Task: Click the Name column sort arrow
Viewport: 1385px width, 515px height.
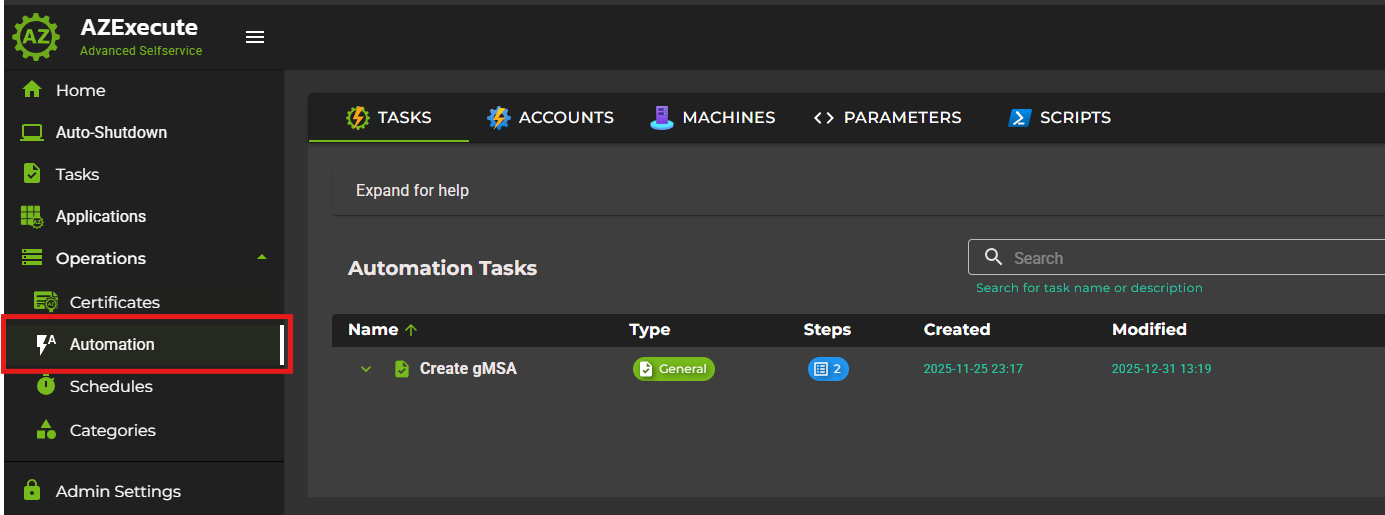Action: click(x=411, y=329)
